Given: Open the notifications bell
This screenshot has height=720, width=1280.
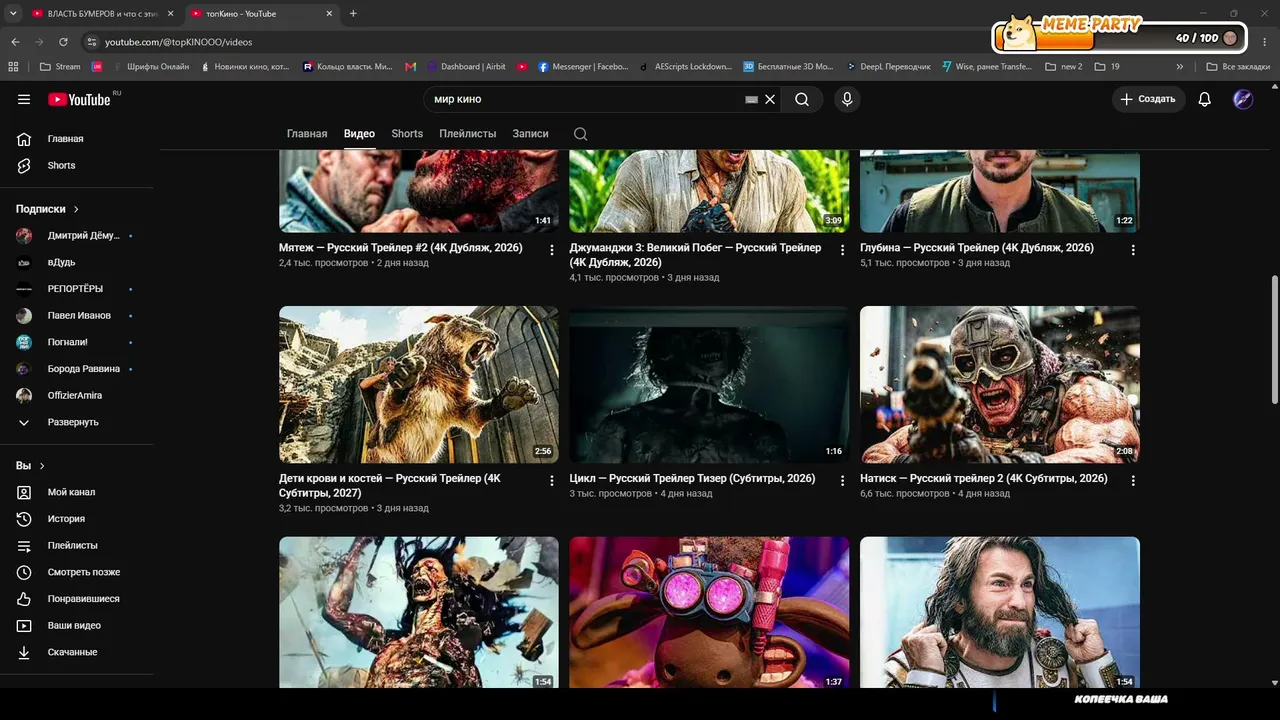Looking at the screenshot, I should (1205, 99).
